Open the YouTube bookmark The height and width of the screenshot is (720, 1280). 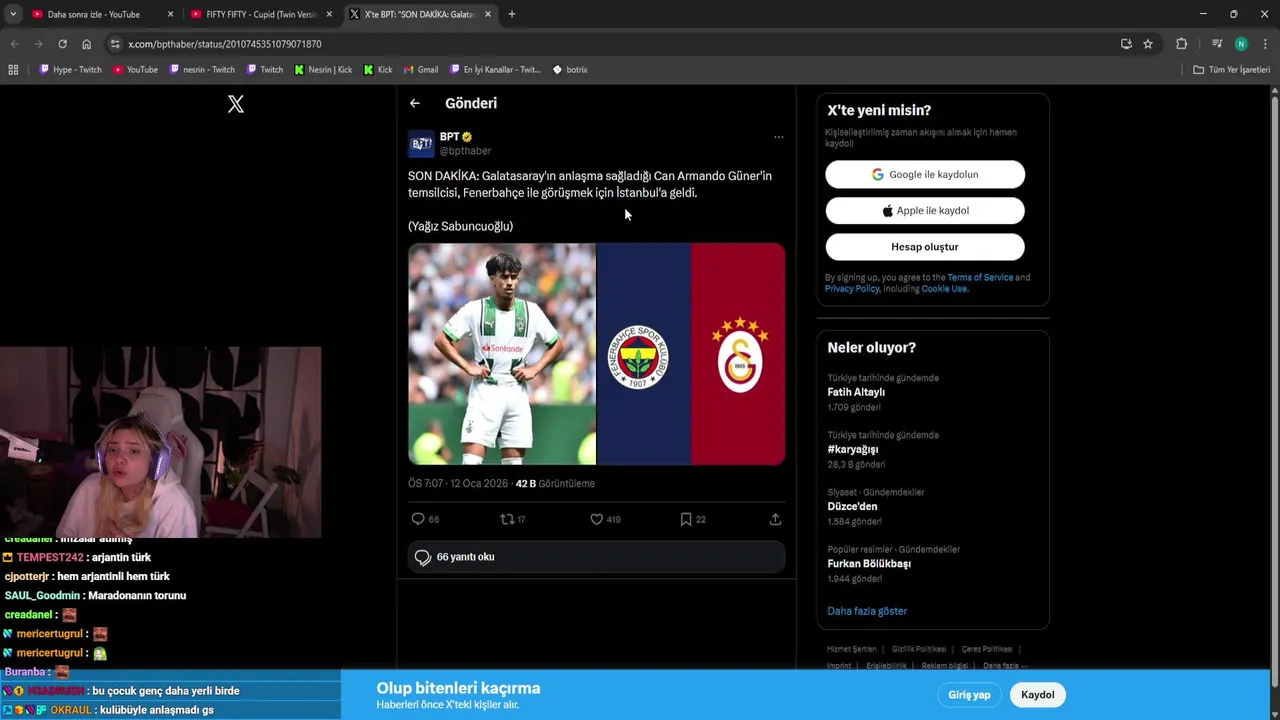click(x=135, y=70)
